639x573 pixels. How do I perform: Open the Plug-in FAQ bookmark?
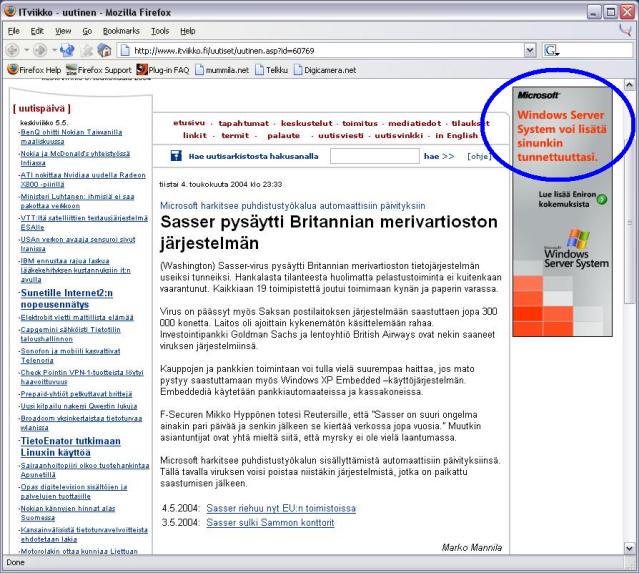click(161, 69)
